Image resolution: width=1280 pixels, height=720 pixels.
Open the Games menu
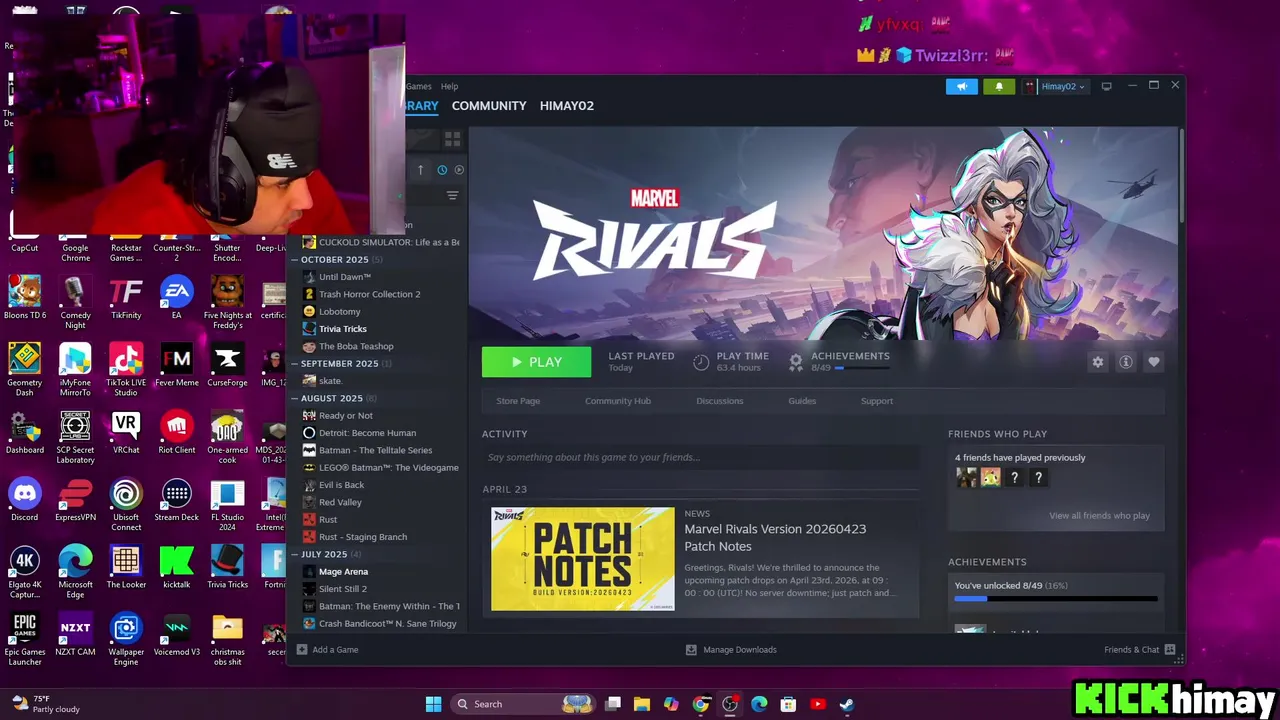[x=419, y=86]
